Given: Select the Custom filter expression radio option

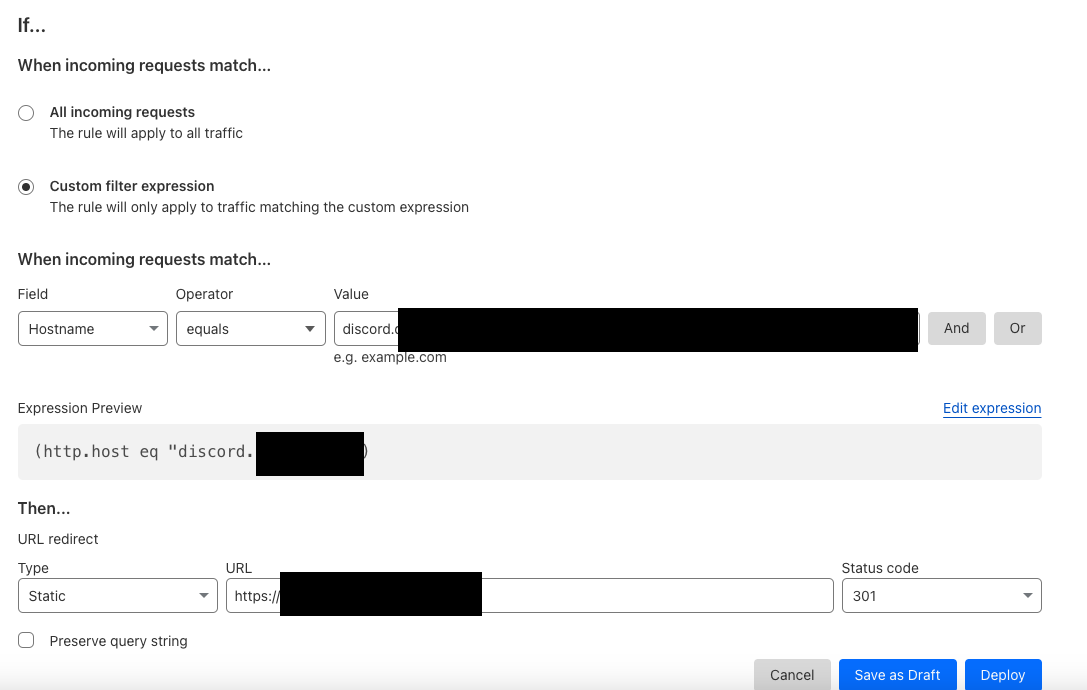Looking at the screenshot, I should coord(26,187).
